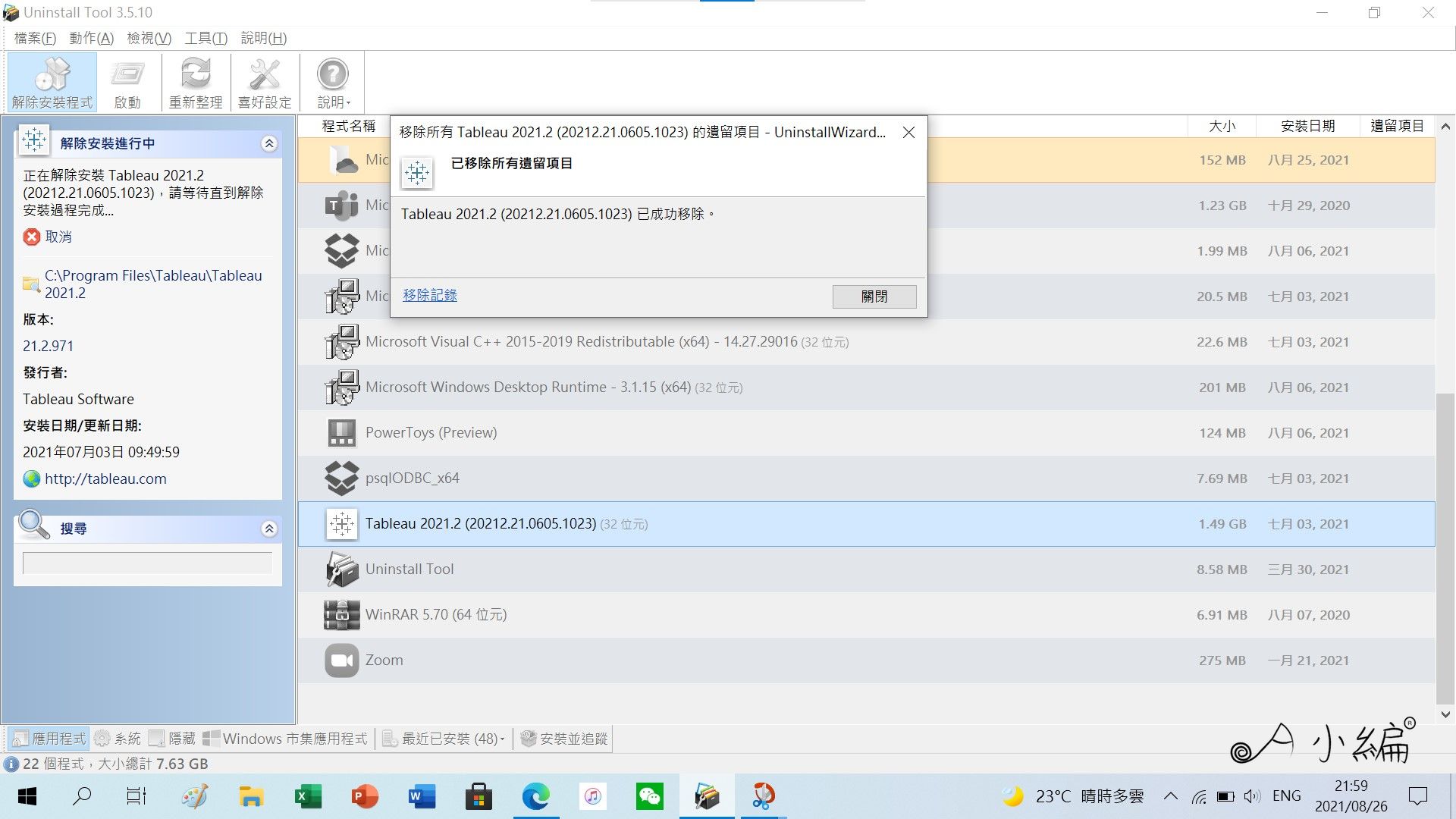
Task: Select the WinRAR 5.70 icon
Action: coord(341,615)
